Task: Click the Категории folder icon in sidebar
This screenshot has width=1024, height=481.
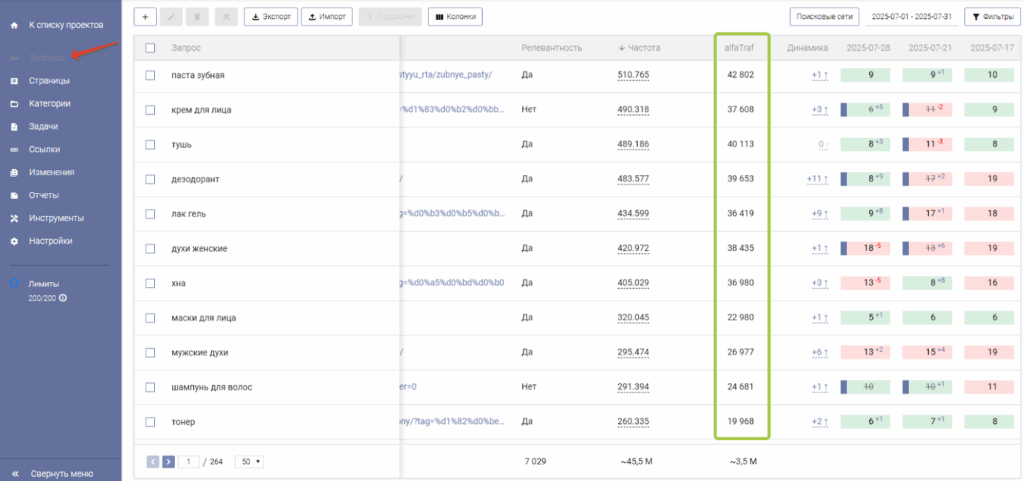Action: (14, 104)
